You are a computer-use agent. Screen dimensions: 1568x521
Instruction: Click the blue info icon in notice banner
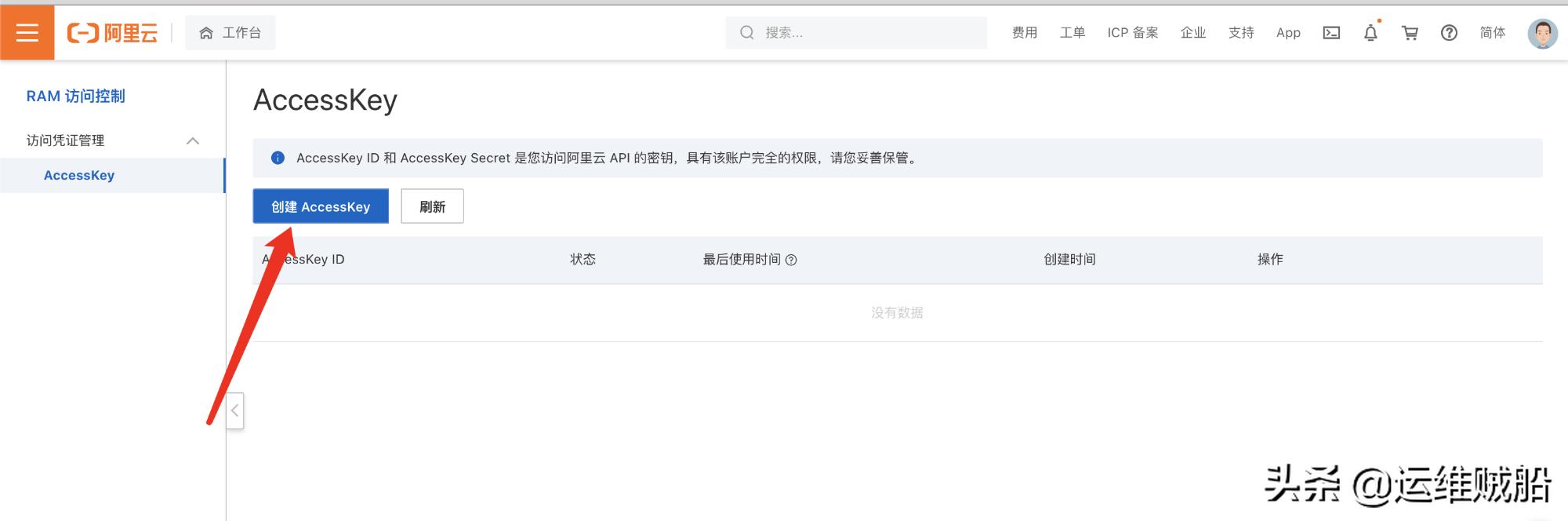point(278,158)
